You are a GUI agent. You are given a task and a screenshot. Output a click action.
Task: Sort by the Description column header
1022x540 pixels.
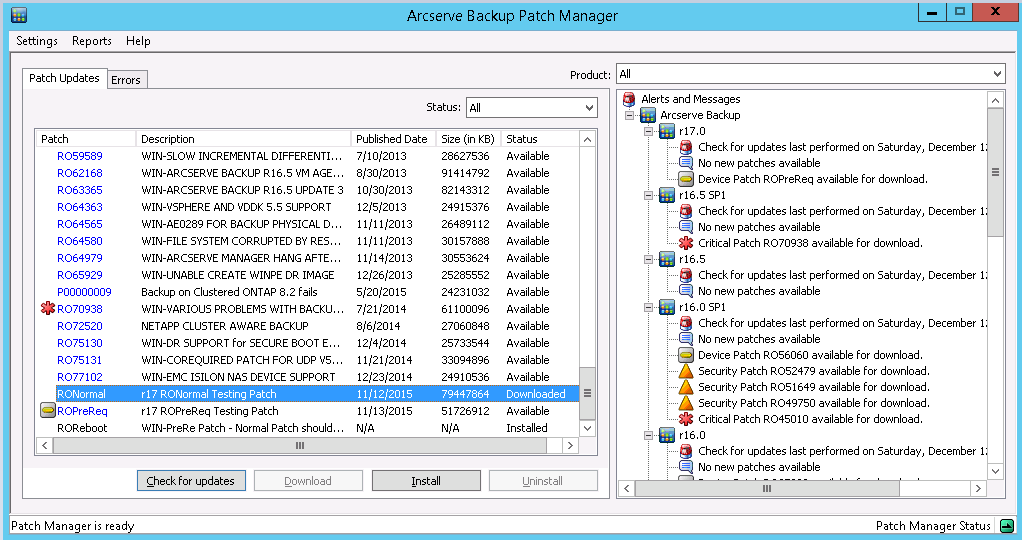tap(243, 139)
